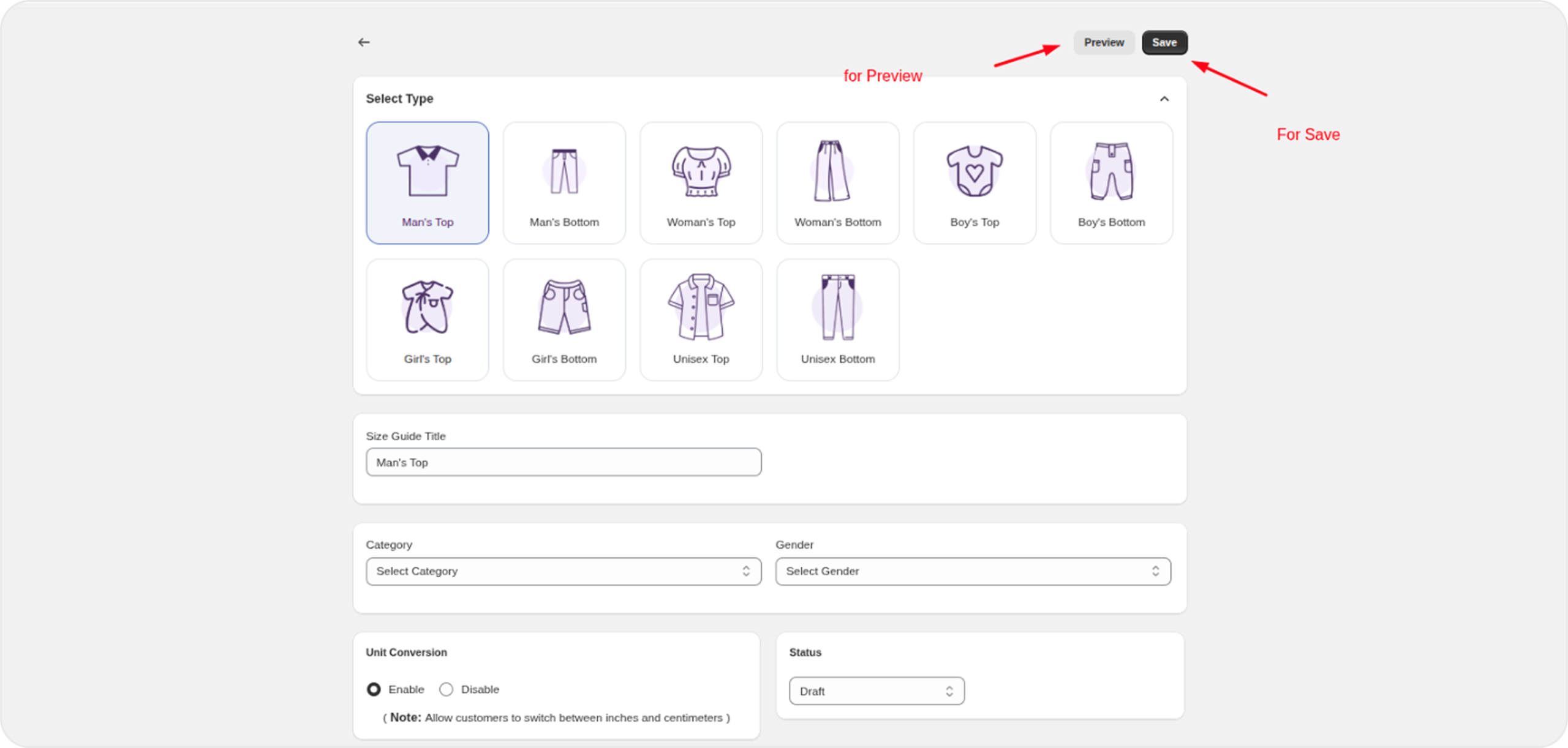This screenshot has width=1568, height=748.
Task: Enable unit conversion radio button
Action: (x=374, y=689)
